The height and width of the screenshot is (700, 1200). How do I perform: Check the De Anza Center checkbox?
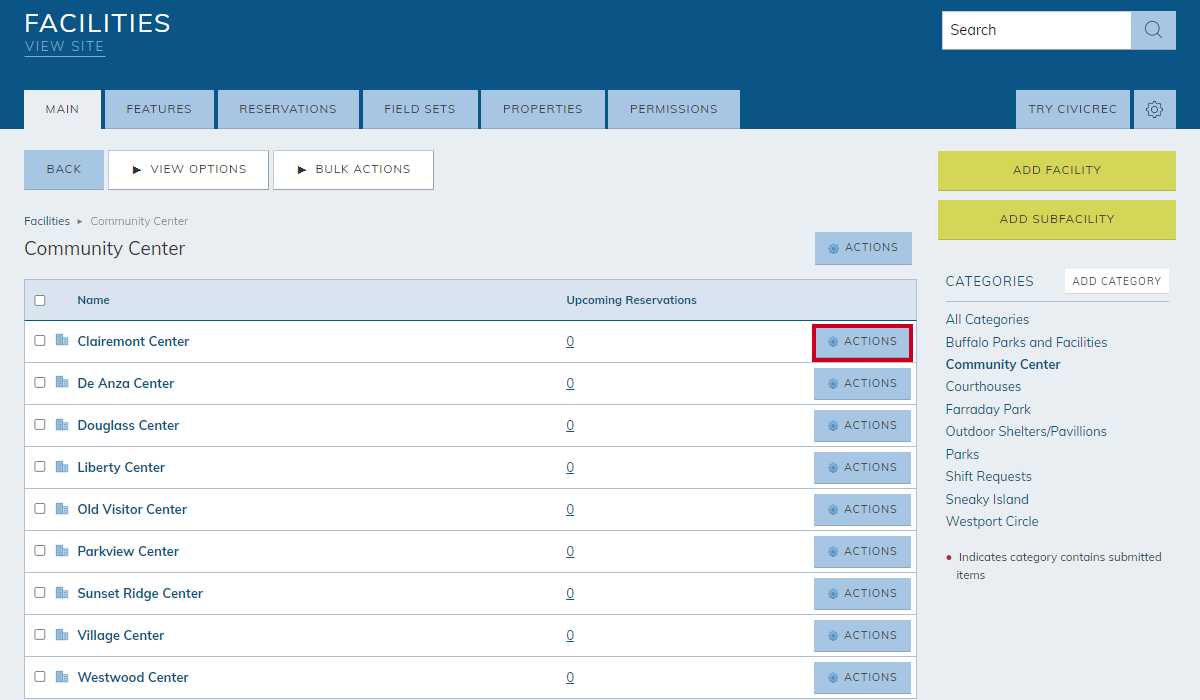click(x=40, y=382)
